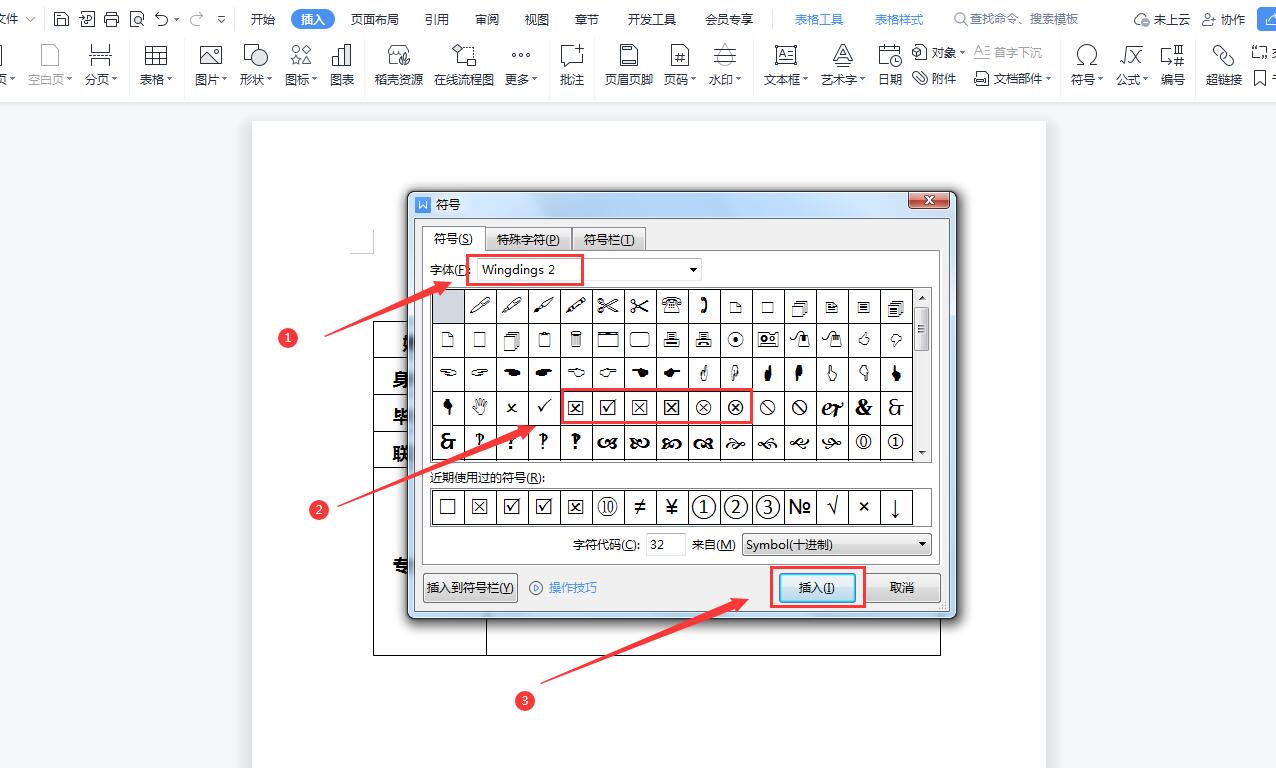Switch to the 开始 ribbon tab
1276x768 pixels.
point(263,20)
